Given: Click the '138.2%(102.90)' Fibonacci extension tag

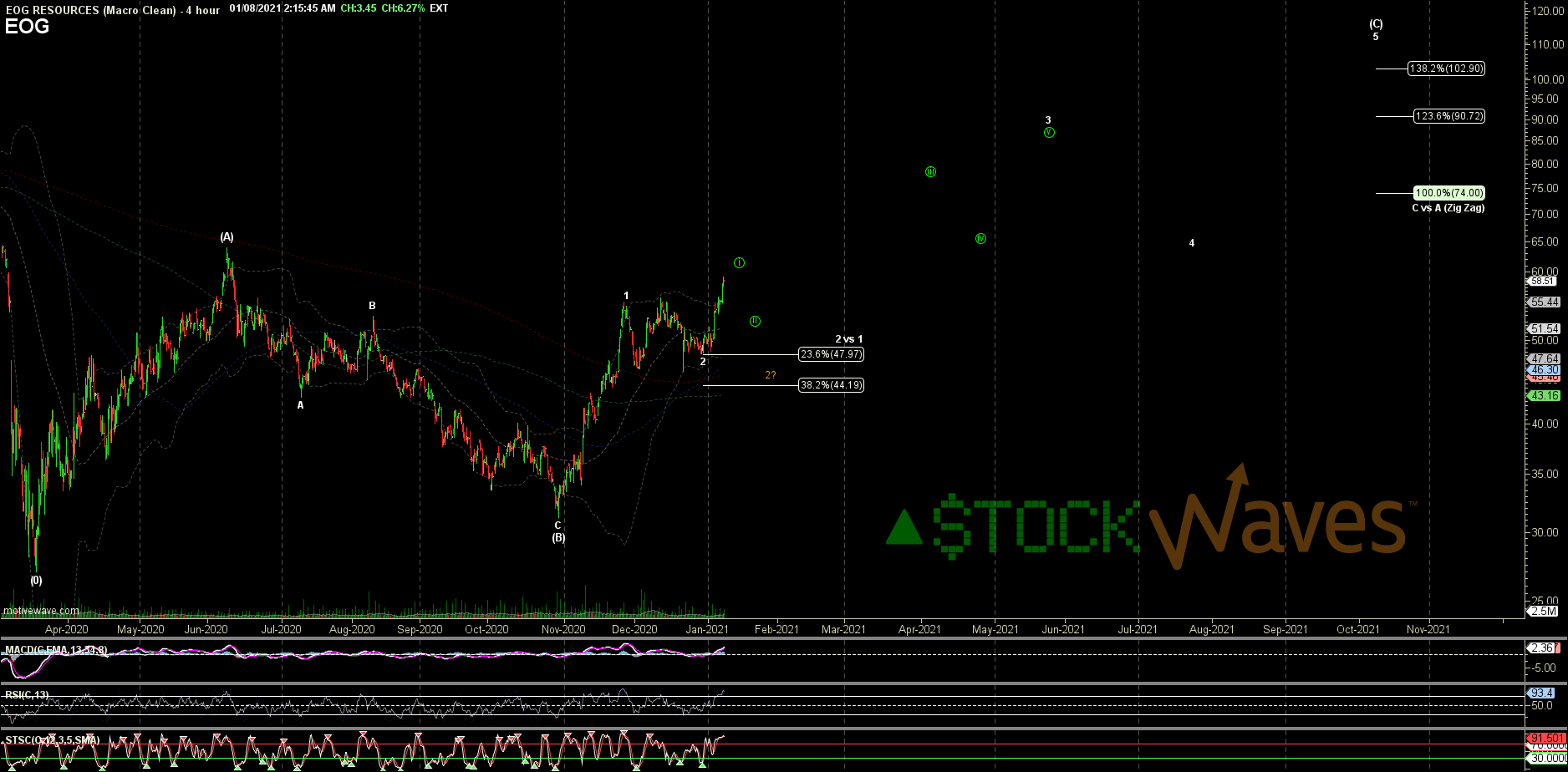Looking at the screenshot, I should pos(1446,69).
